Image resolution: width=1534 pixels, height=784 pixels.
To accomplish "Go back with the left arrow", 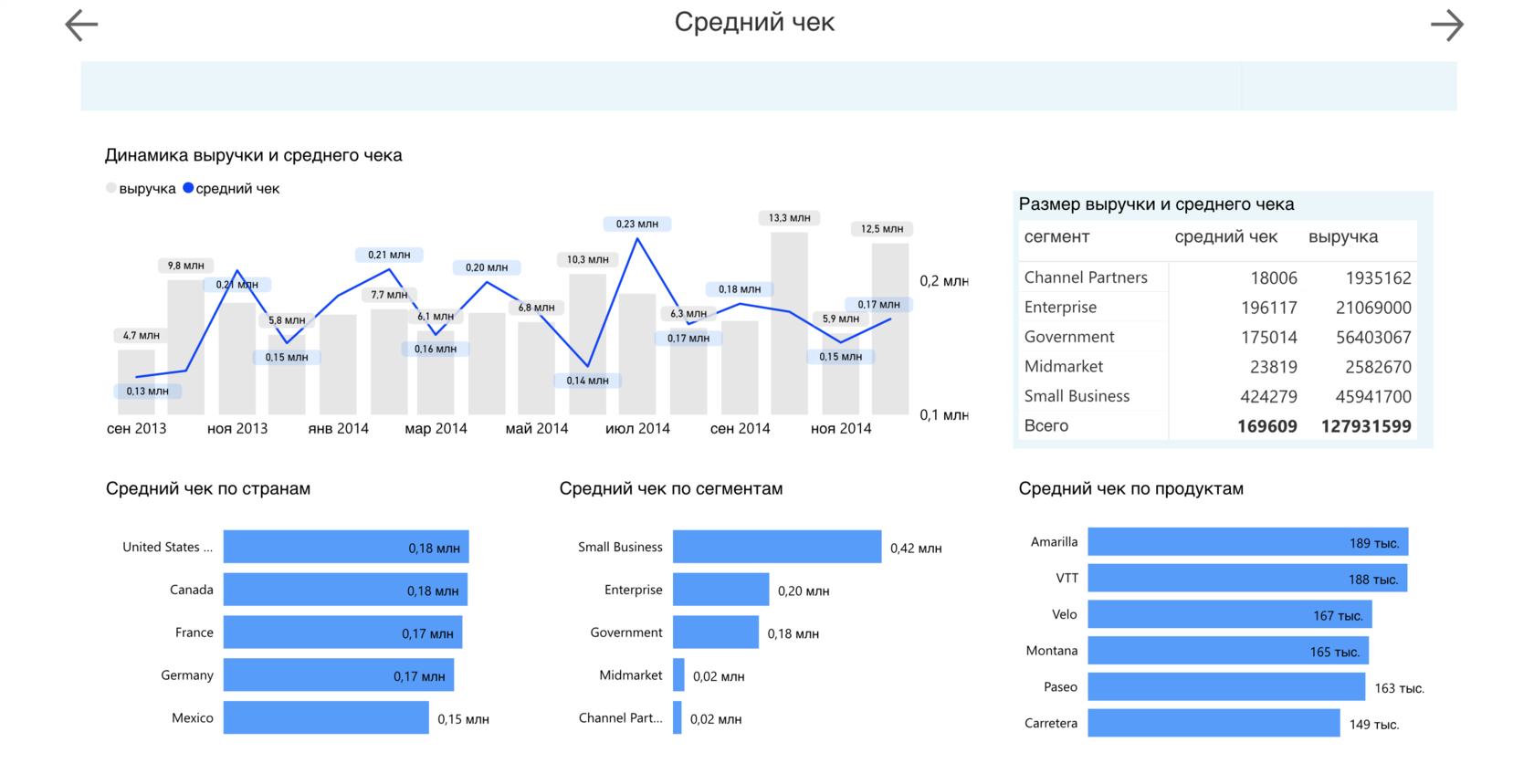I will [81, 25].
